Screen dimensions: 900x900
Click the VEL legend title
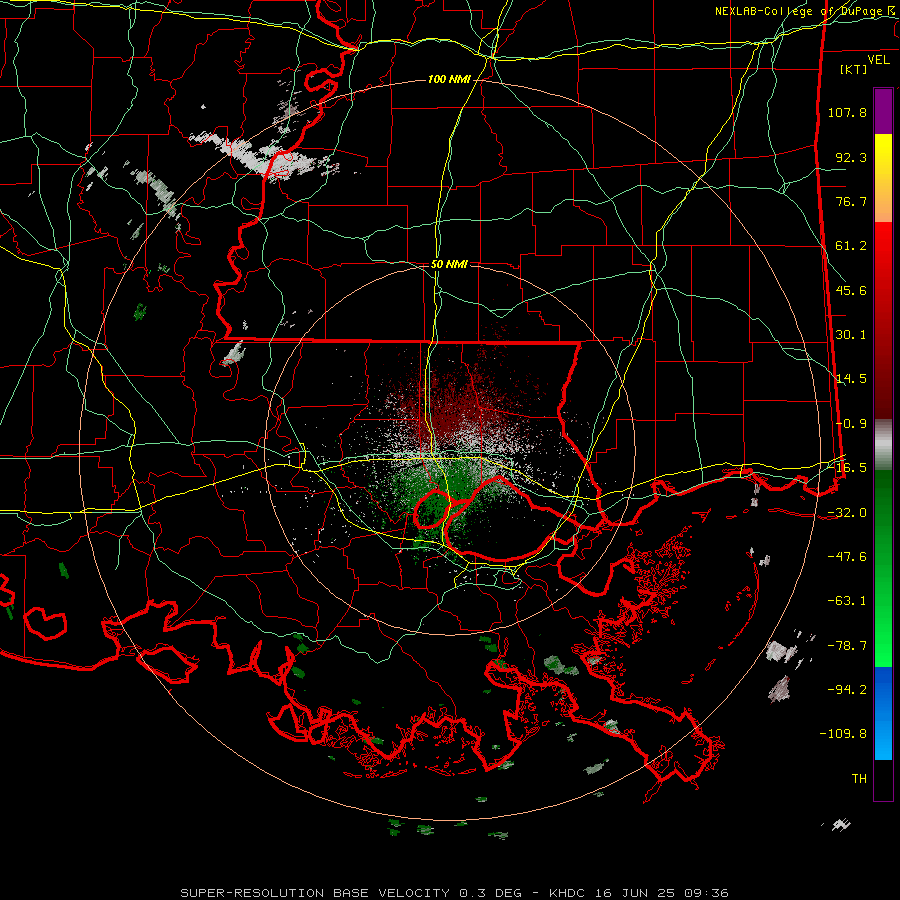coord(878,60)
